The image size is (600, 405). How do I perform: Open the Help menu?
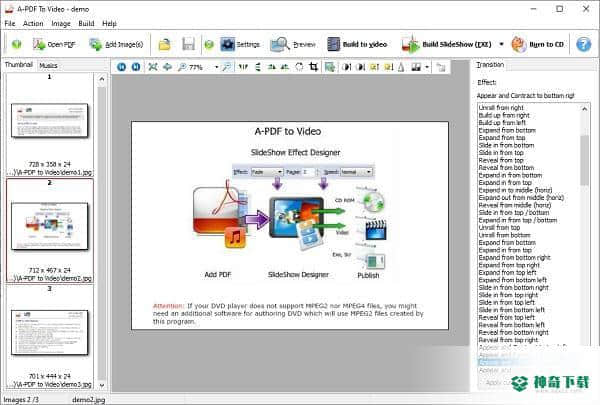point(109,24)
